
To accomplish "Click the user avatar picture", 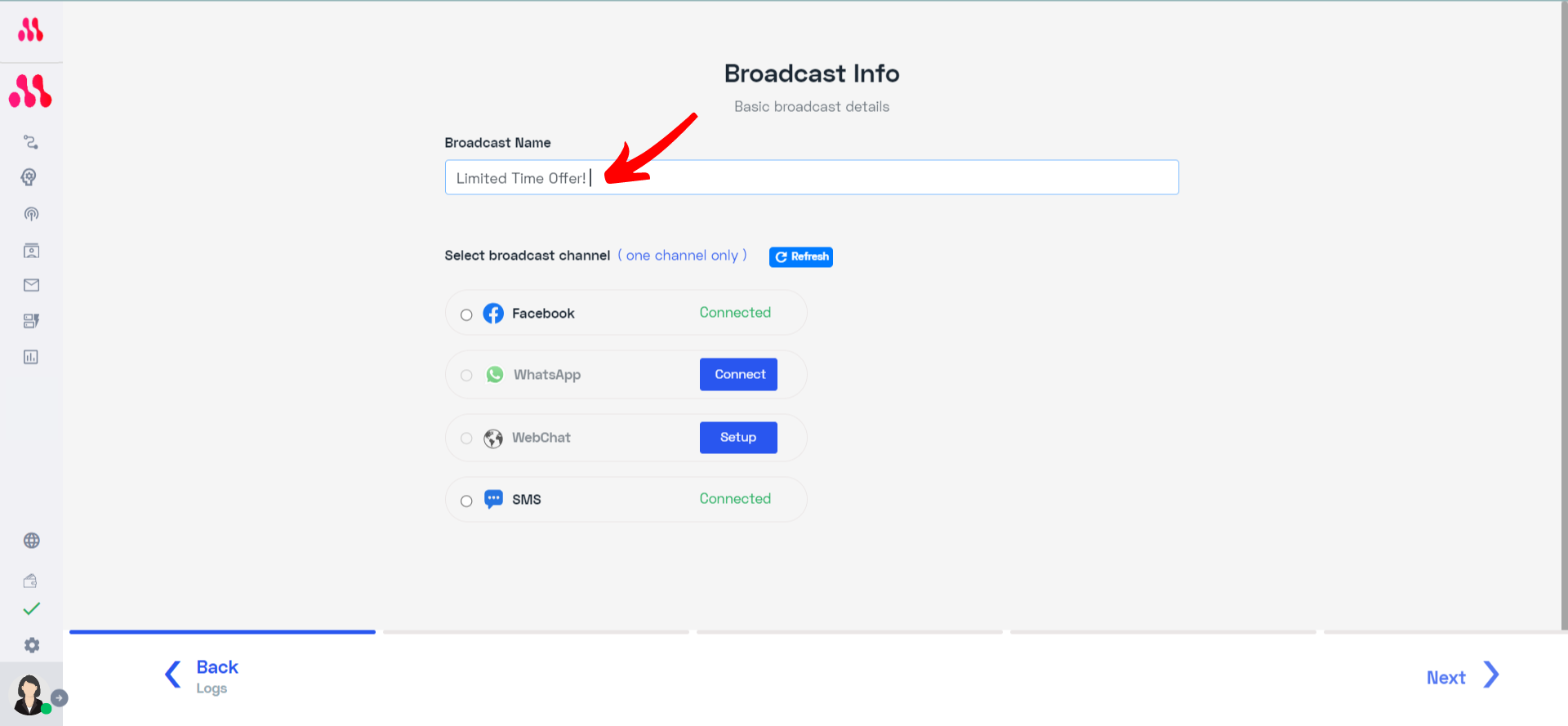I will tap(29, 695).
